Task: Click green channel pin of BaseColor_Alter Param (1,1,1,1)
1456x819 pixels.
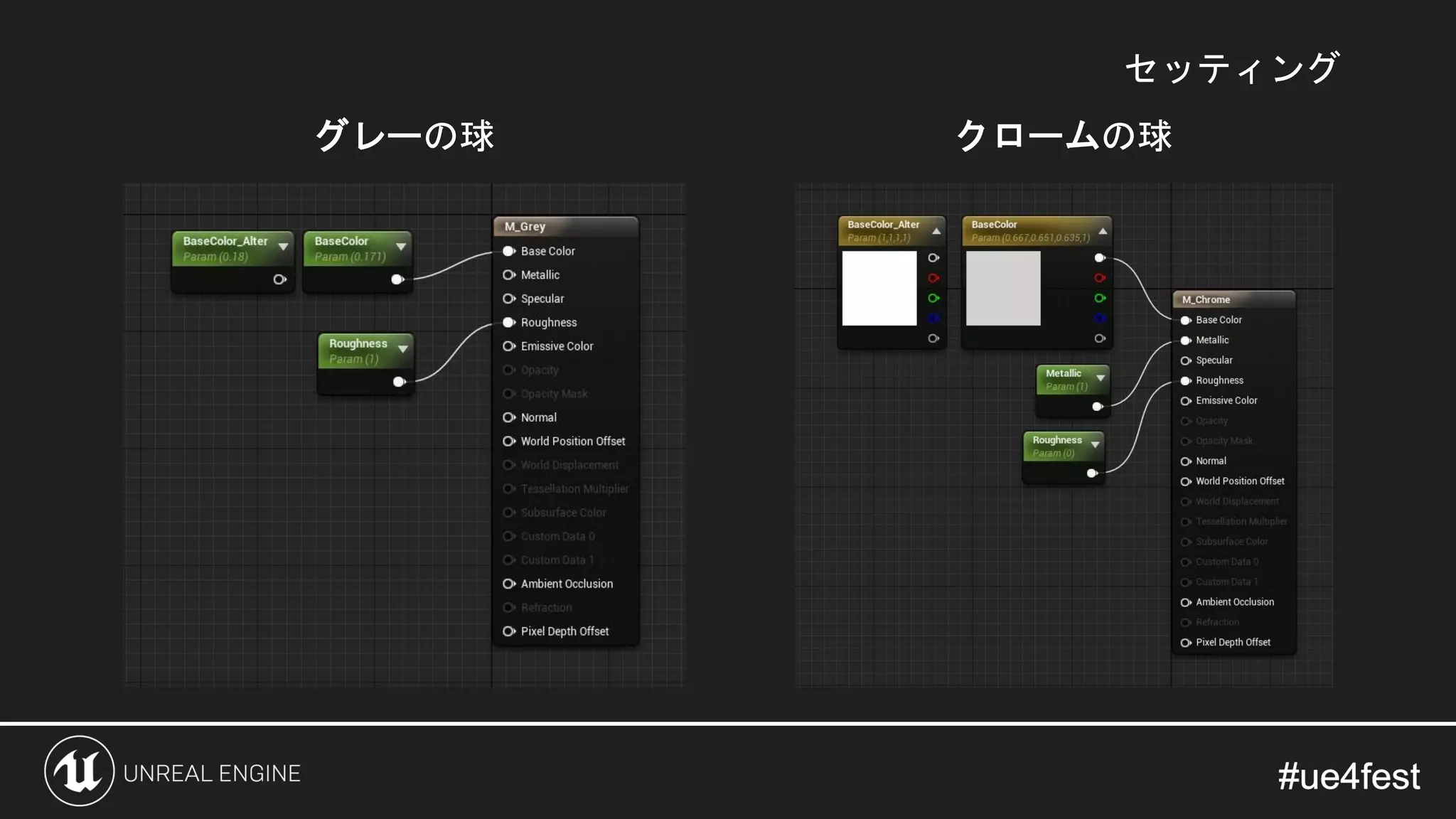Action: pos(933,298)
